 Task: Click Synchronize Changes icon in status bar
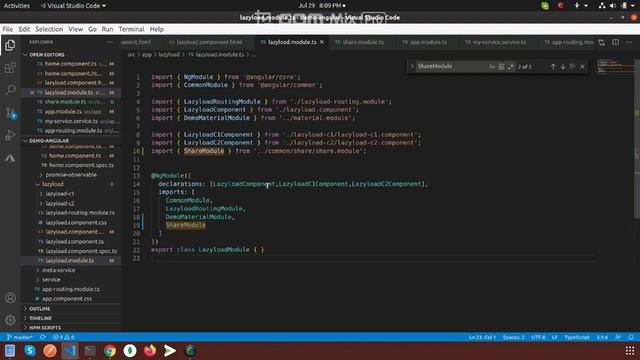43,337
